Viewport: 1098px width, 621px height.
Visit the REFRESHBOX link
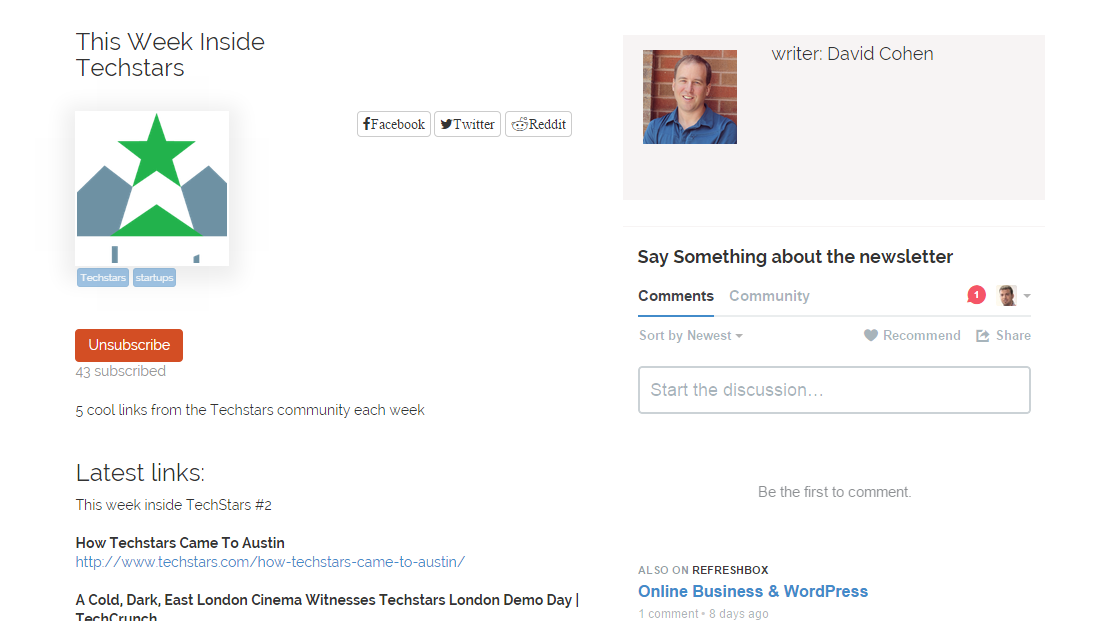point(730,570)
